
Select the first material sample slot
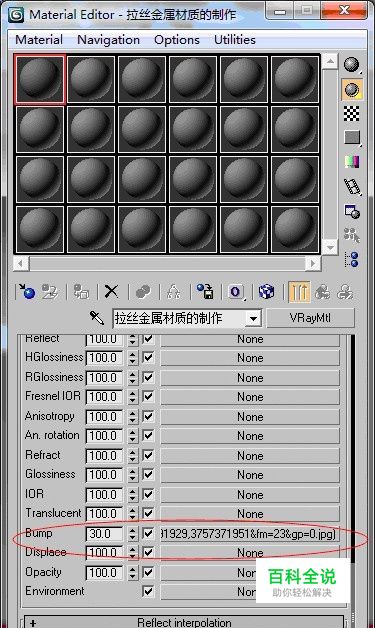[40, 80]
